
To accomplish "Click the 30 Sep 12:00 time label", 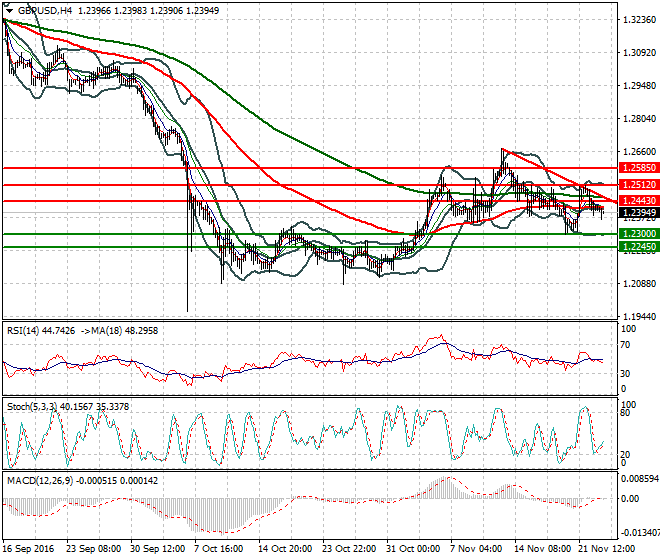I will [157, 549].
